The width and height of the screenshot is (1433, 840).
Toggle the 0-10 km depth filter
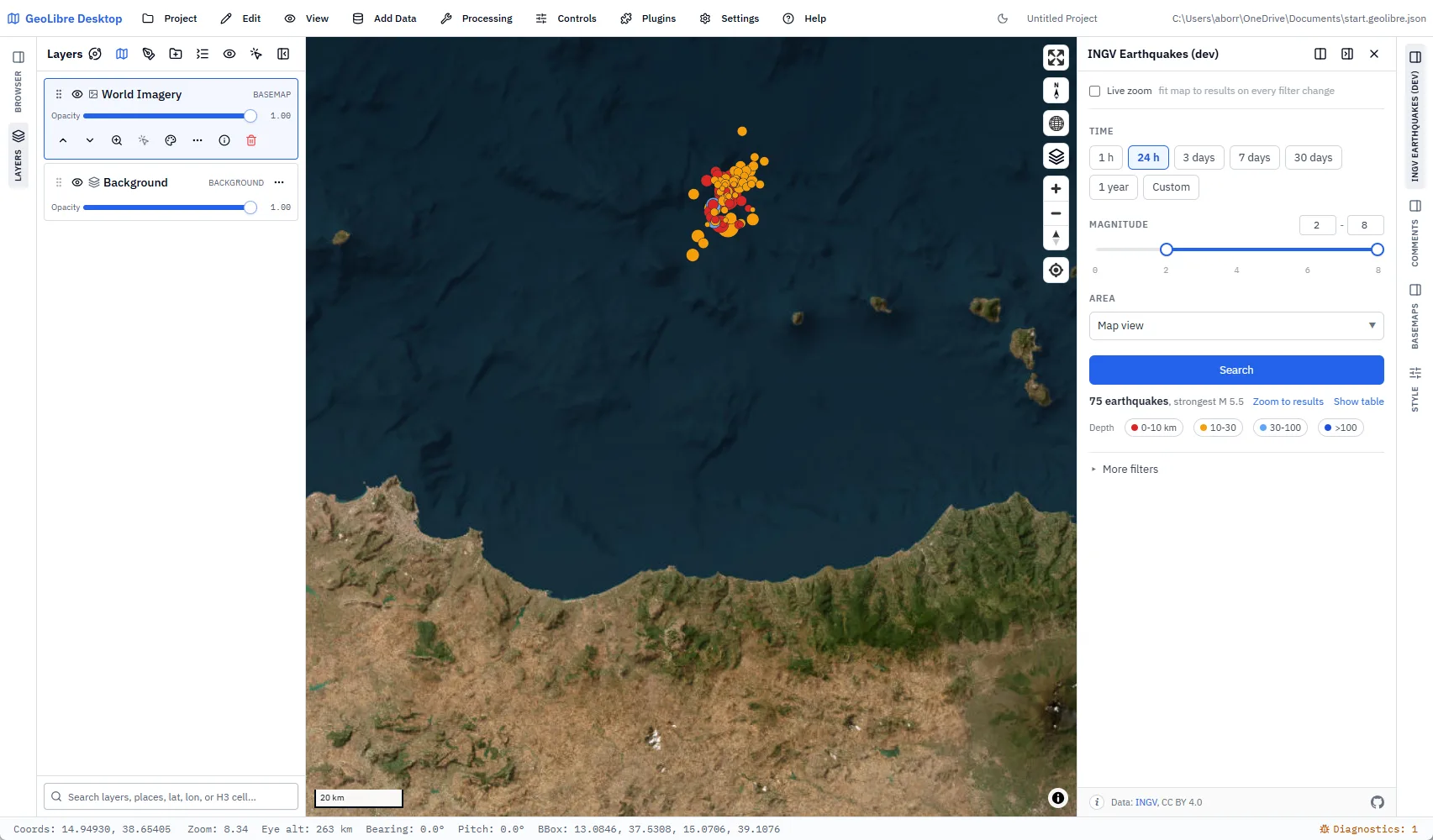[x=1154, y=428]
